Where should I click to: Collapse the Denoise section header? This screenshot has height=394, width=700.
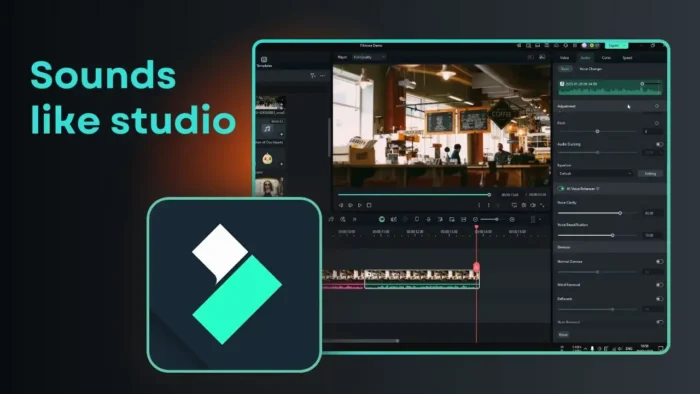point(610,247)
